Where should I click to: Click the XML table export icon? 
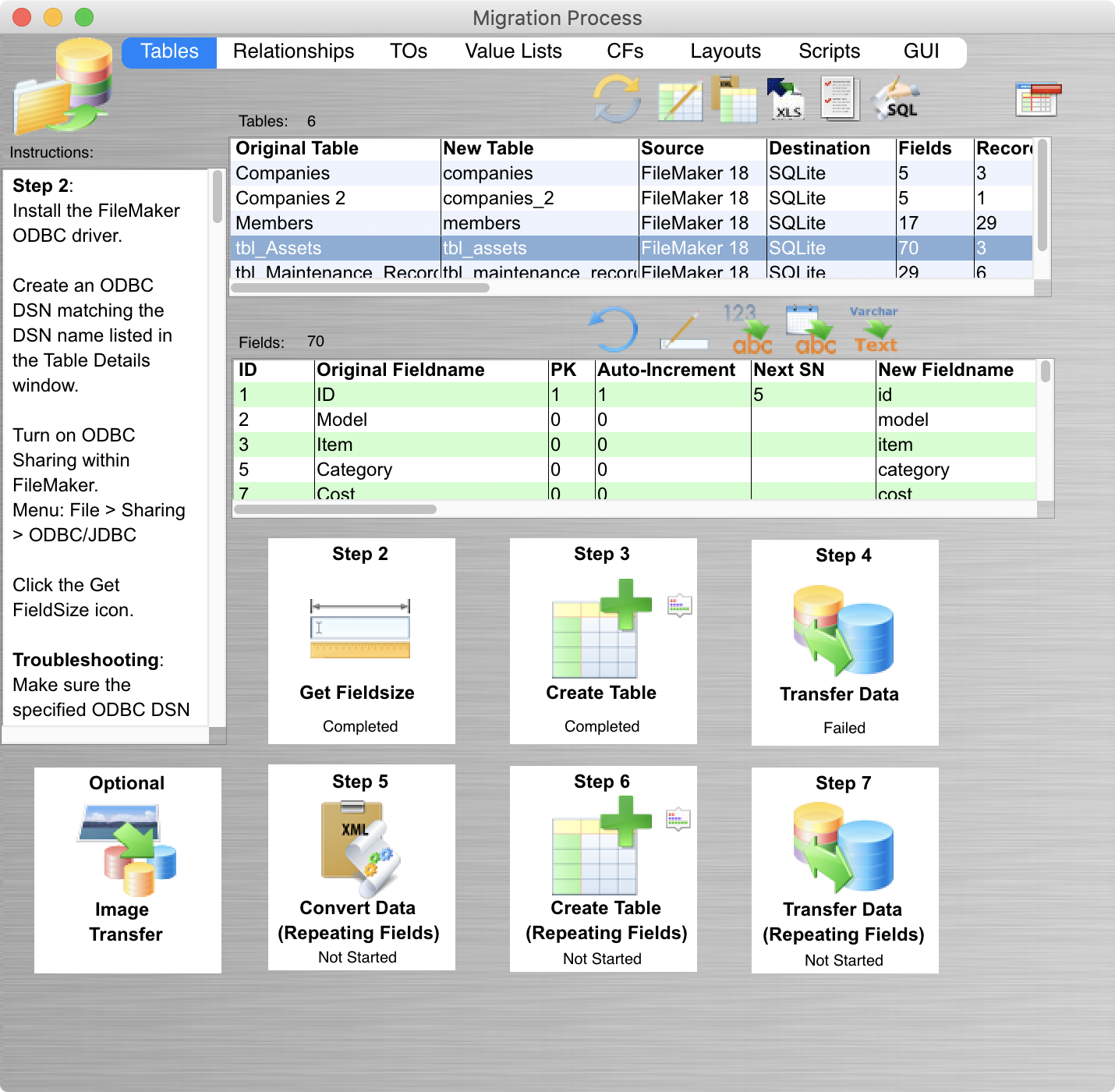[734, 99]
